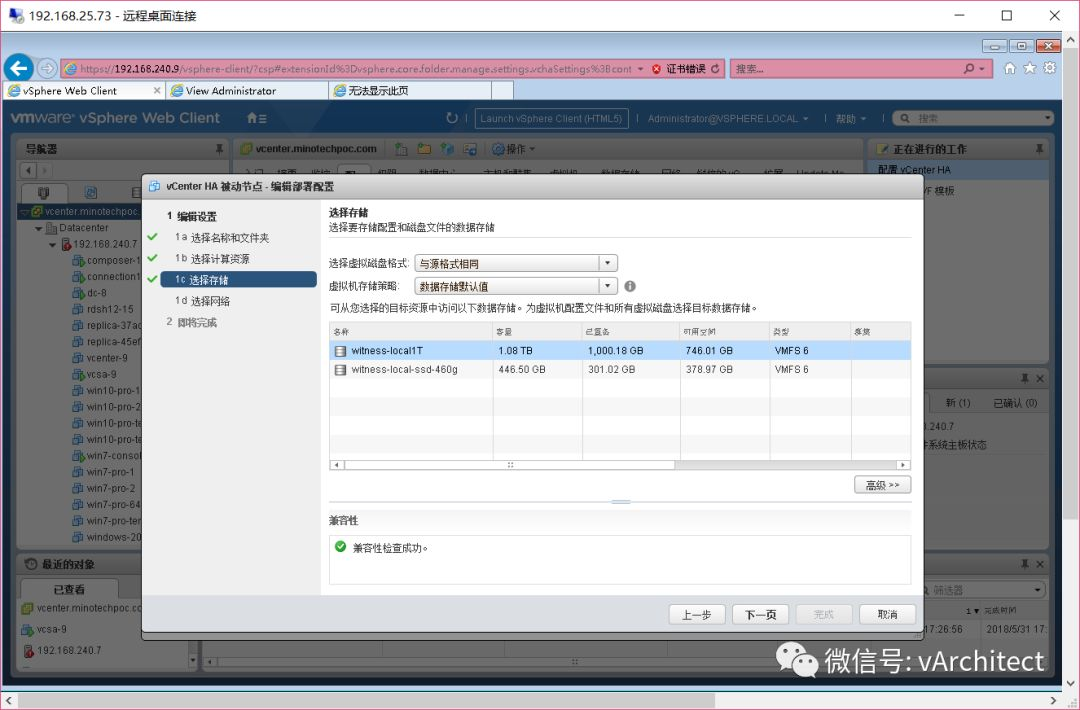
Task: Click the Navigator history back arrow
Action: pos(28,170)
